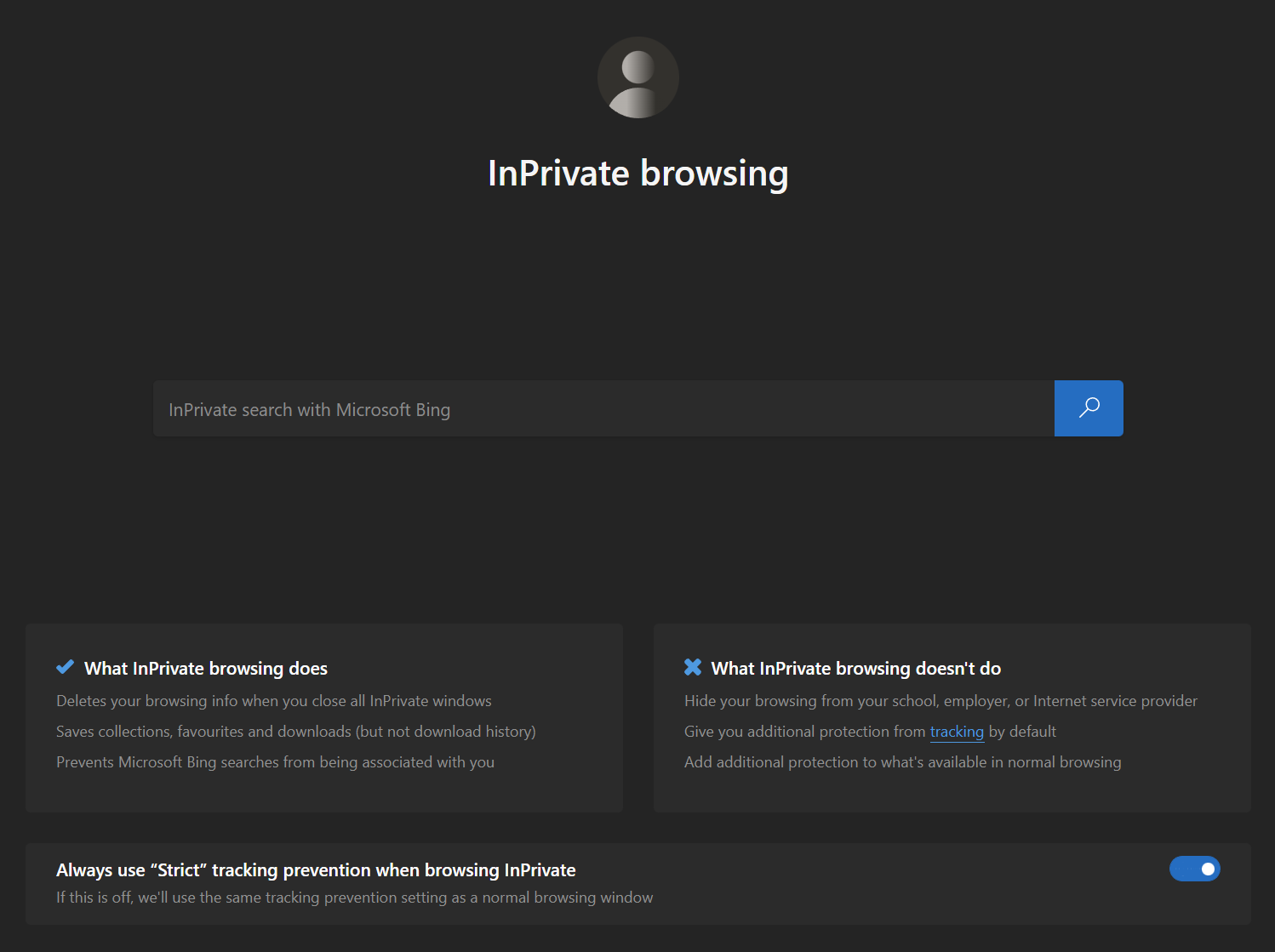Click the 'What InPrivate browsing does' heading

[205, 669]
